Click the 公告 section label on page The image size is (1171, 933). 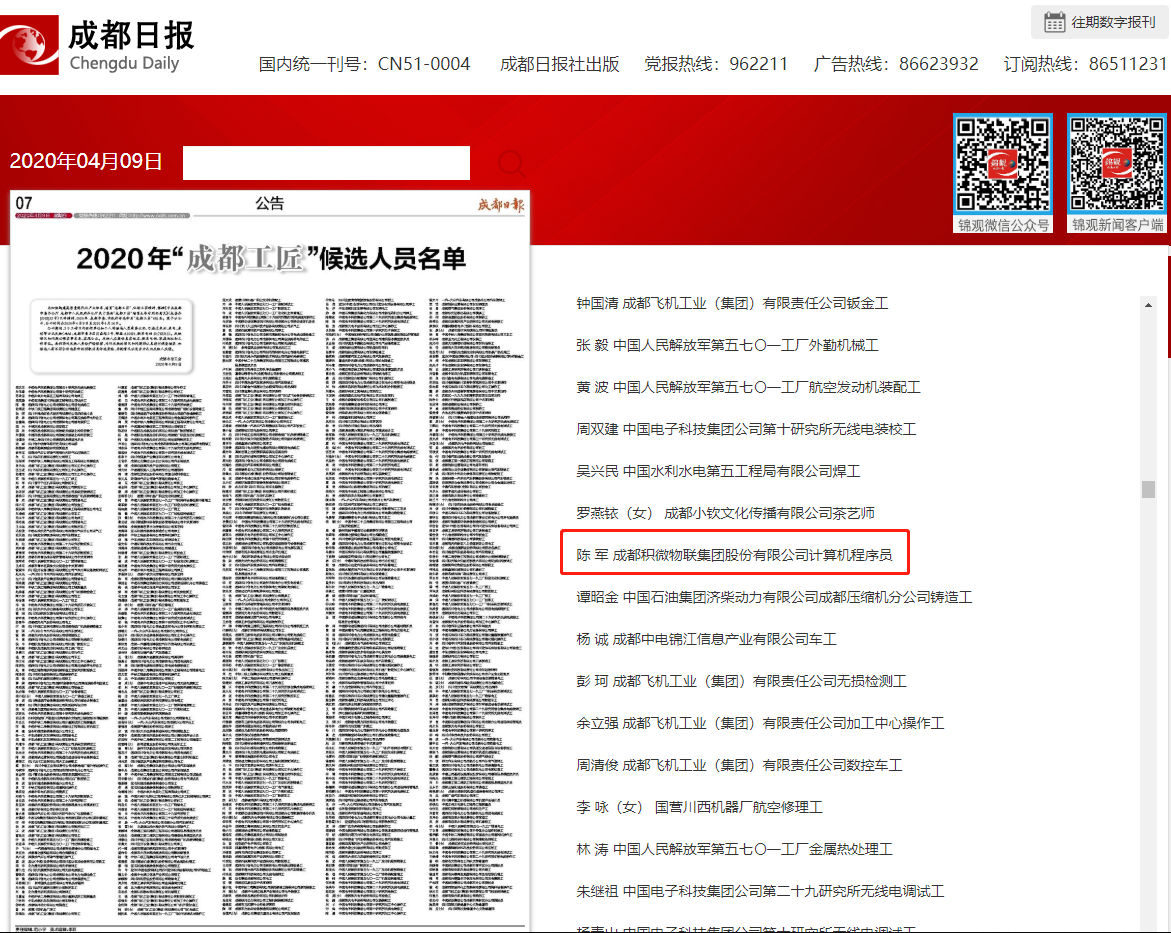click(270, 203)
